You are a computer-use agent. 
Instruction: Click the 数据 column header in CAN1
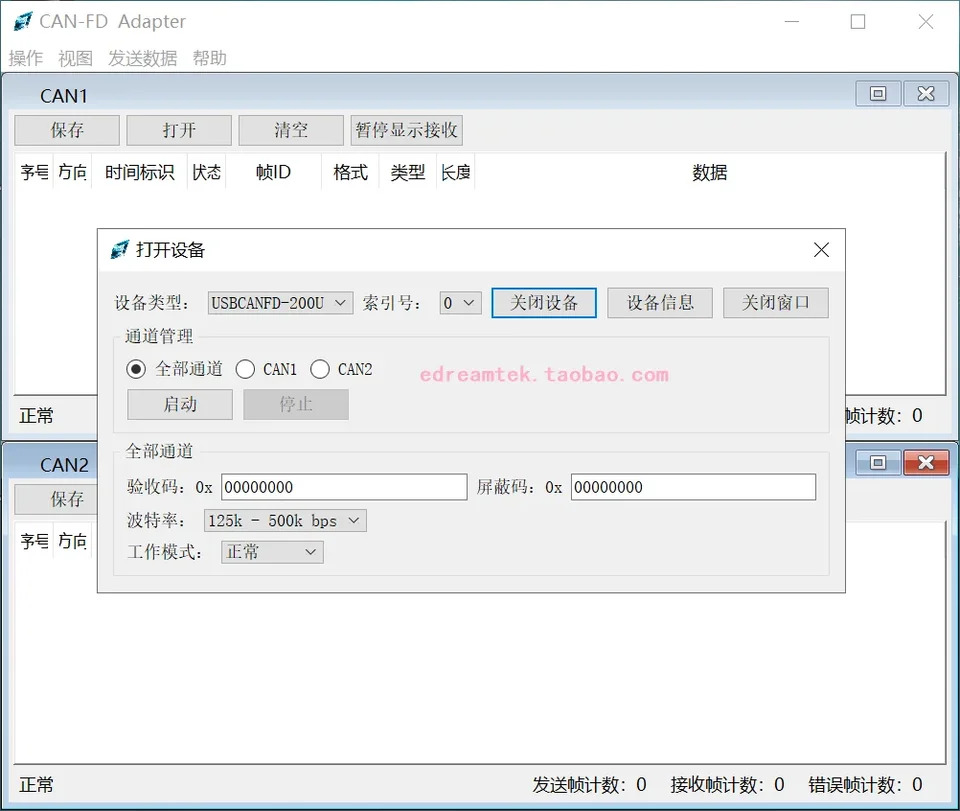pos(710,173)
